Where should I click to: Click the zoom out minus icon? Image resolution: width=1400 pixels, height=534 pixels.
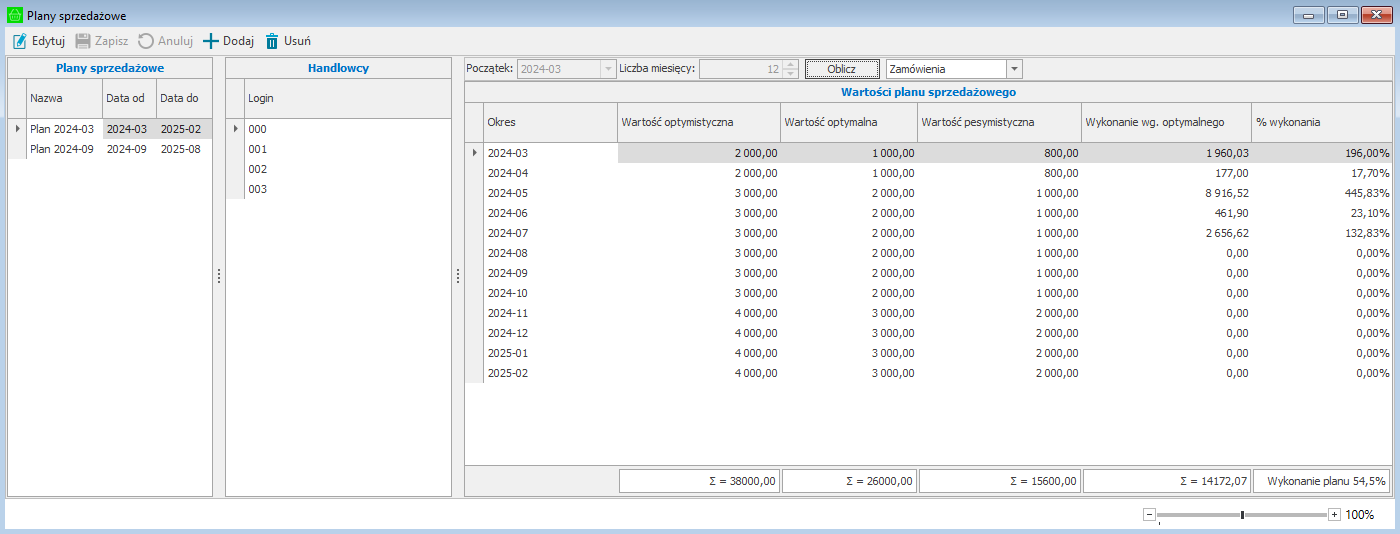tap(1149, 514)
